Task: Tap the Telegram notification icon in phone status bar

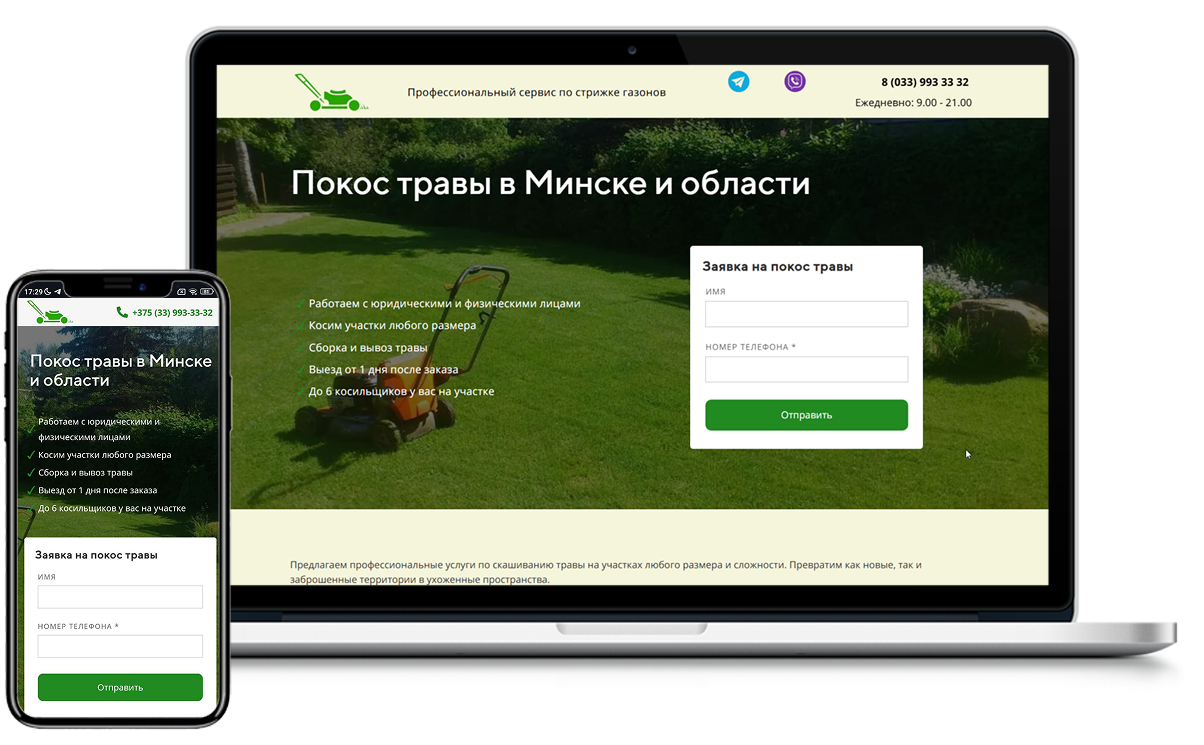Action: pyautogui.click(x=57, y=290)
